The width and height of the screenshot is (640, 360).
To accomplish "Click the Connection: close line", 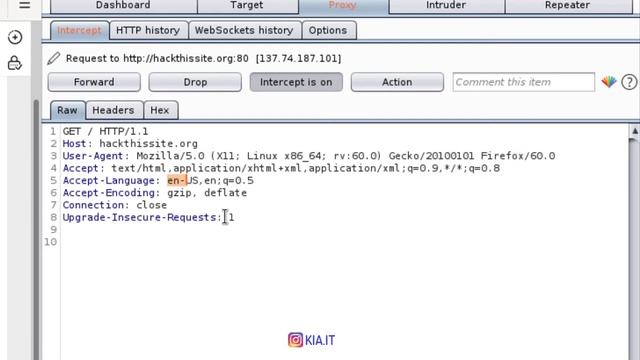I will 115,205.
